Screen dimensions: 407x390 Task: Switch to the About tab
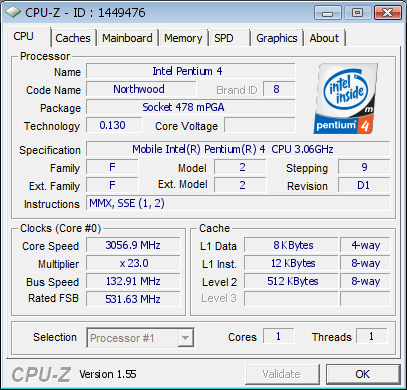pyautogui.click(x=324, y=38)
